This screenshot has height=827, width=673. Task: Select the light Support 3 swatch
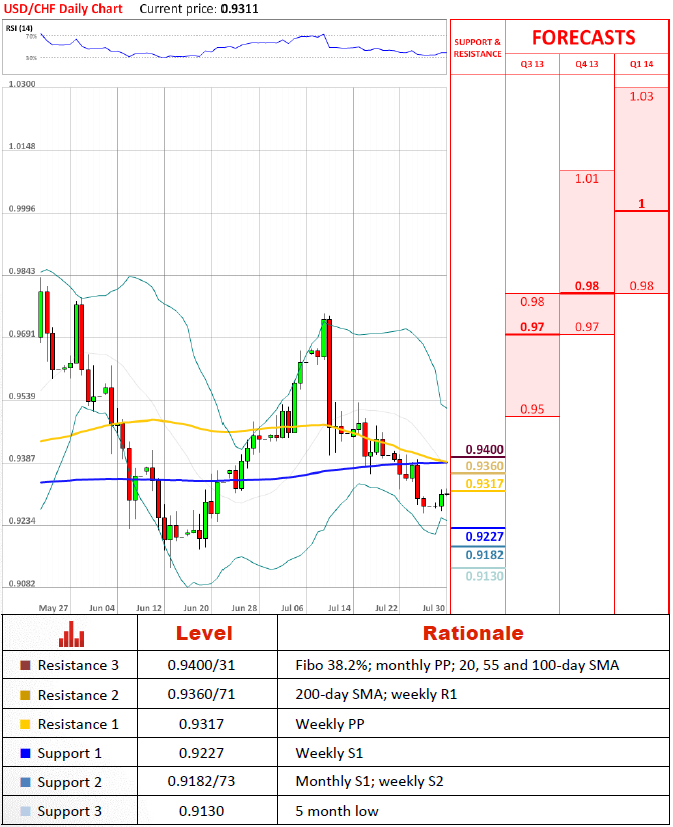[25, 811]
